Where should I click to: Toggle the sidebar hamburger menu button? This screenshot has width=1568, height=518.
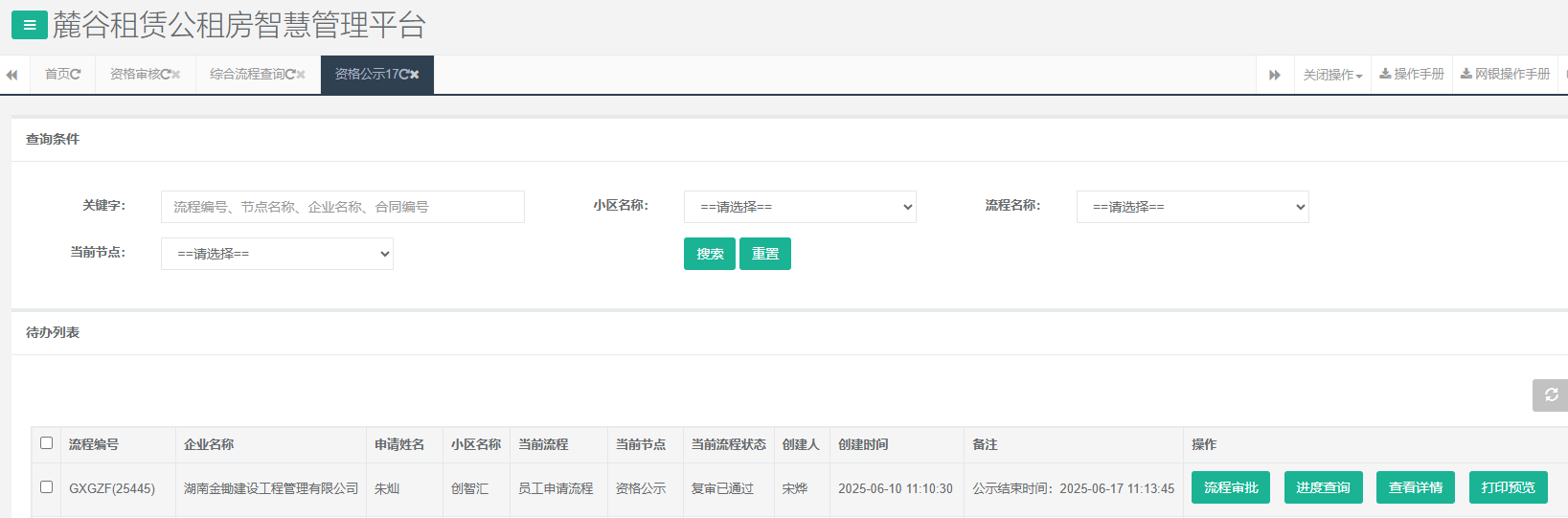point(29,25)
